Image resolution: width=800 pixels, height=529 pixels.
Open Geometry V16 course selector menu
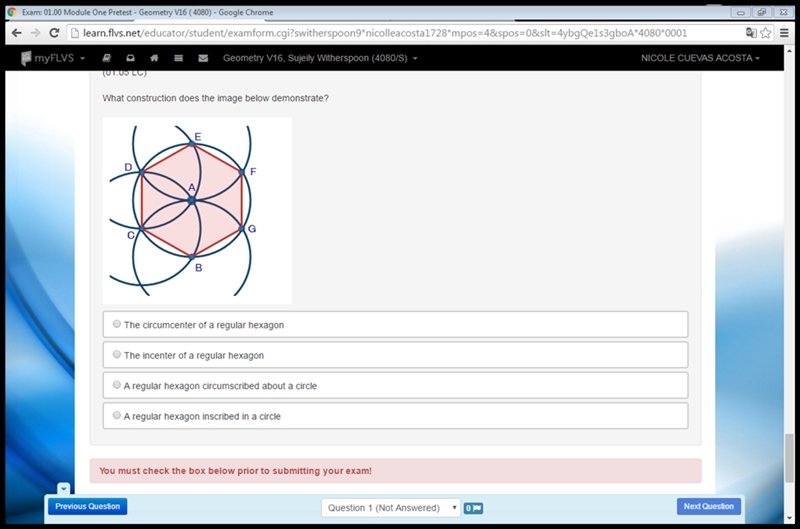click(320, 58)
